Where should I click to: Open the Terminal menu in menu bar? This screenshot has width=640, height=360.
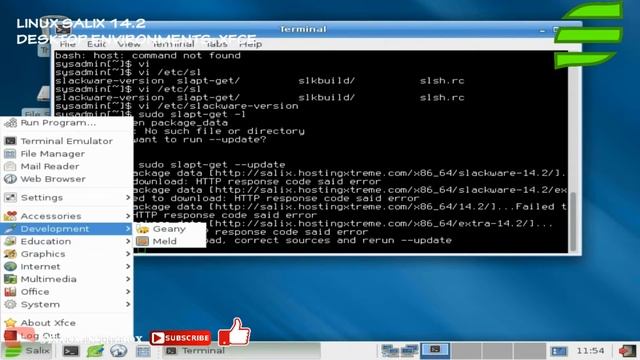[x=173, y=44]
